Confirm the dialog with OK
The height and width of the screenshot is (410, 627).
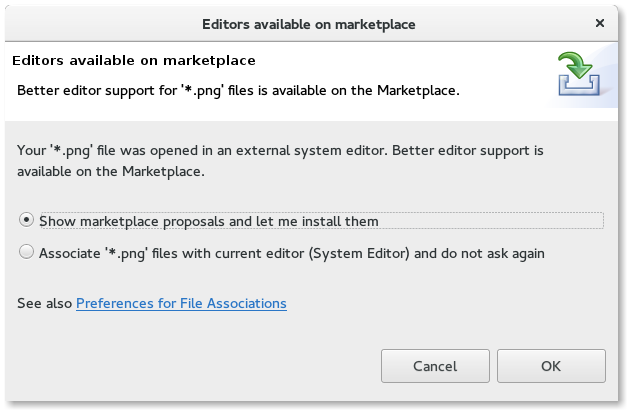[551, 366]
